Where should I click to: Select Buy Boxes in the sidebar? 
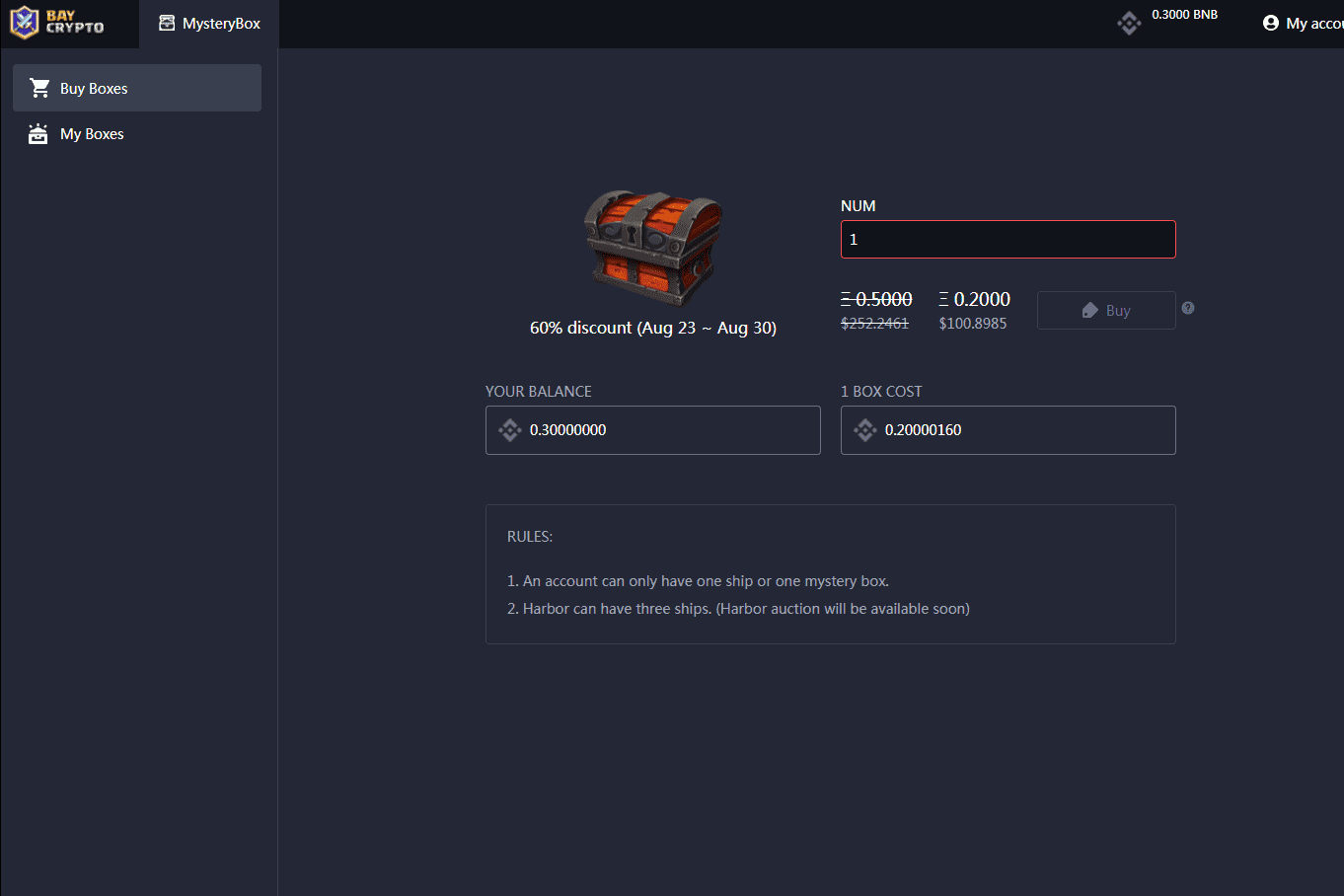tap(94, 87)
